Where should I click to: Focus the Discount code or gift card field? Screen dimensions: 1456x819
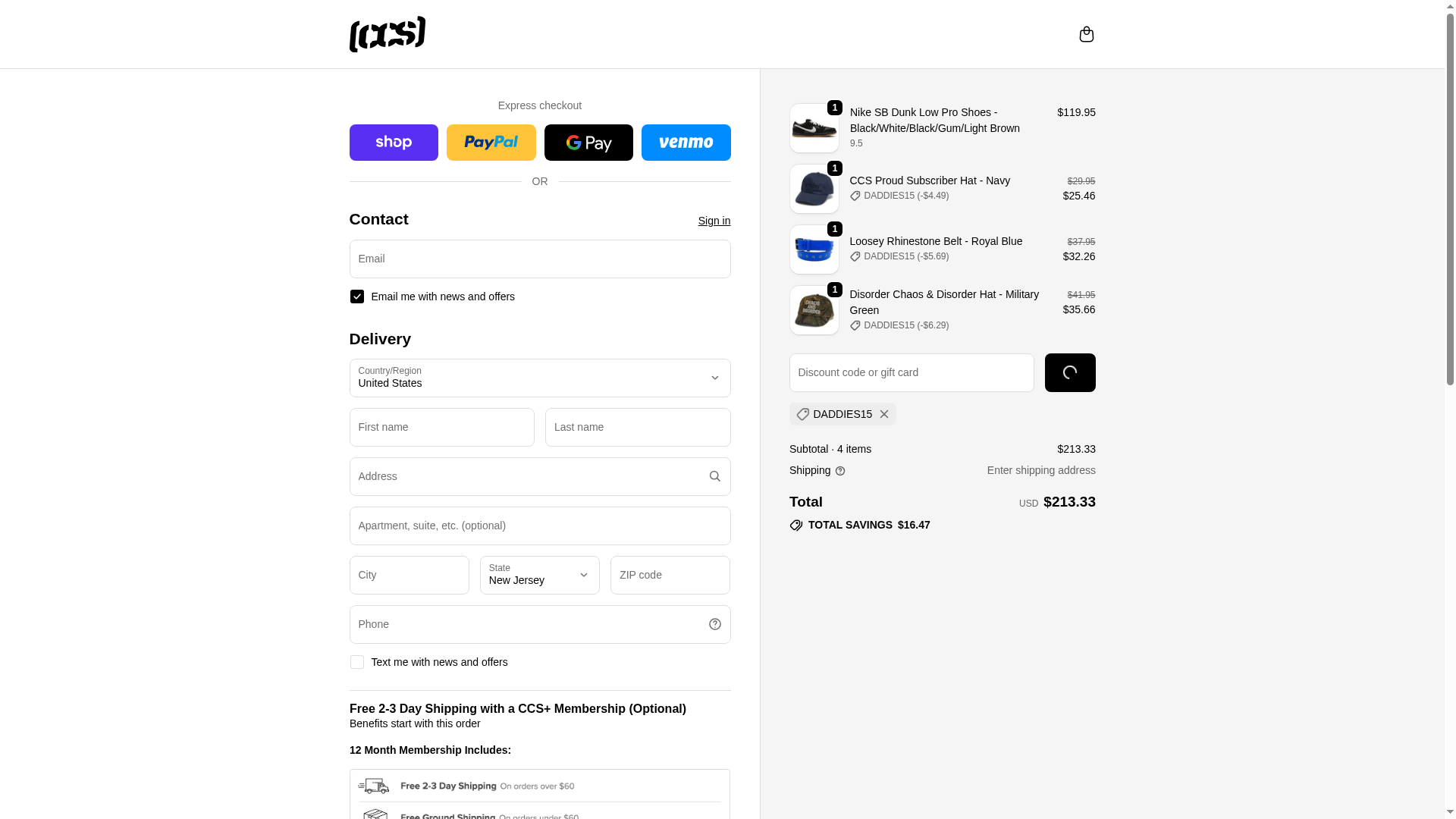click(912, 372)
